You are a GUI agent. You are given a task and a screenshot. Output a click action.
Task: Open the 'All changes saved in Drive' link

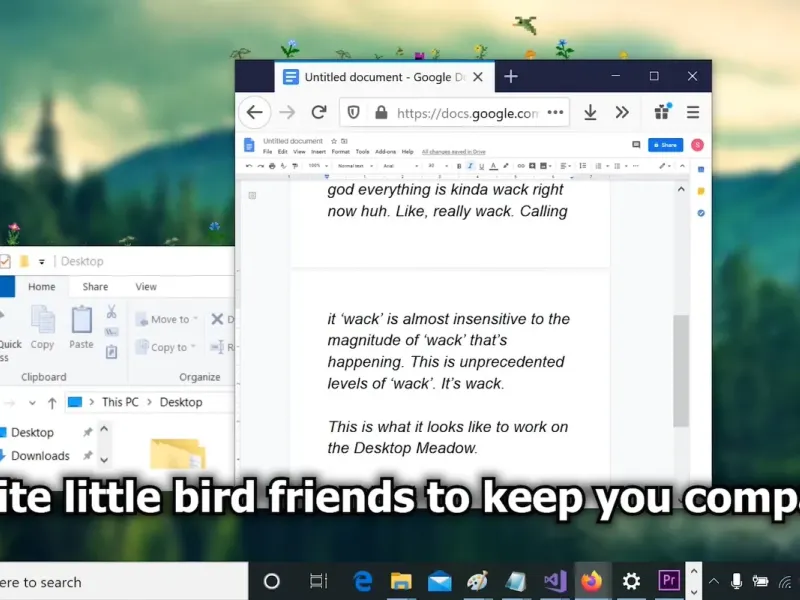tap(454, 152)
